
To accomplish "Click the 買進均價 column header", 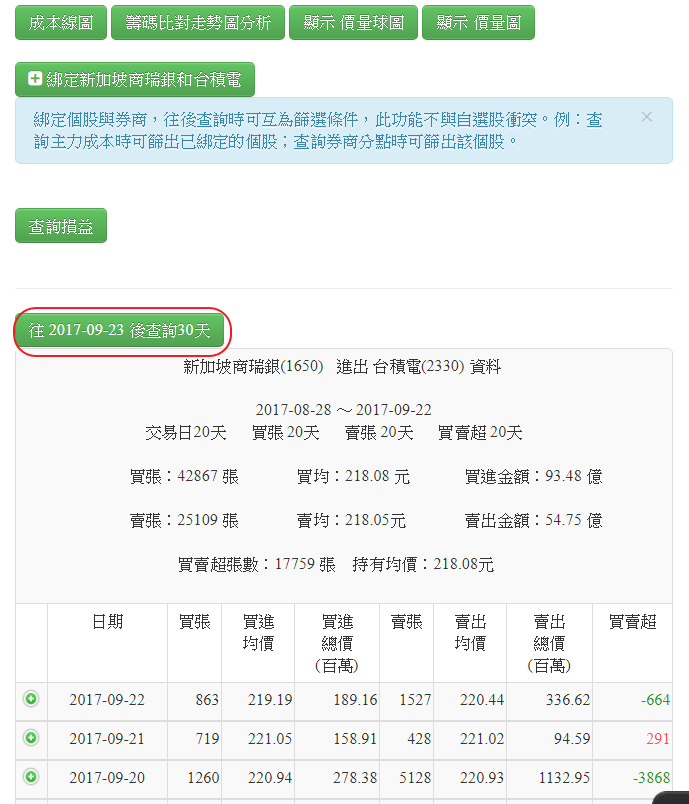I will point(258,633).
